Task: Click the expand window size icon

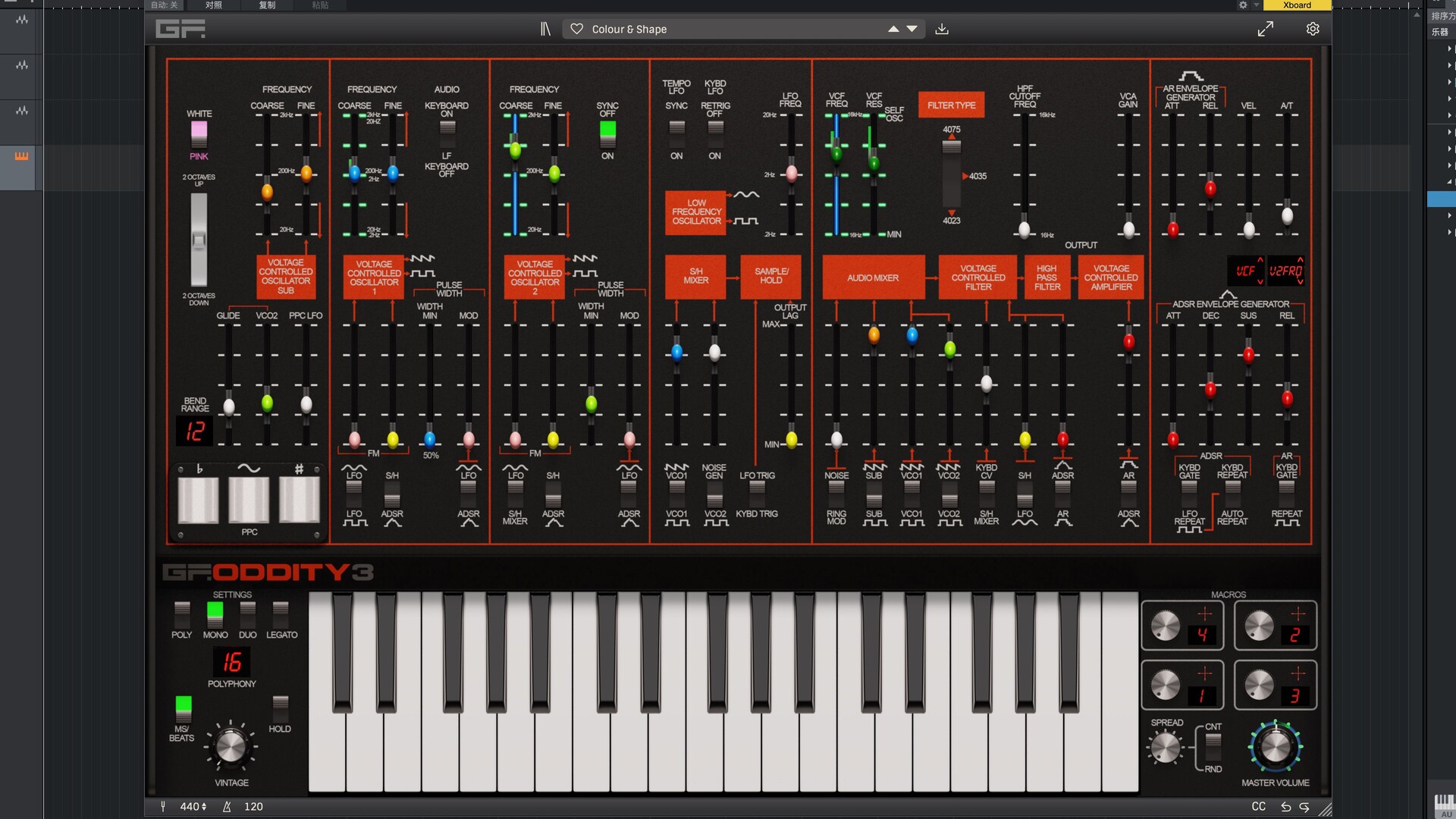Action: [1266, 29]
